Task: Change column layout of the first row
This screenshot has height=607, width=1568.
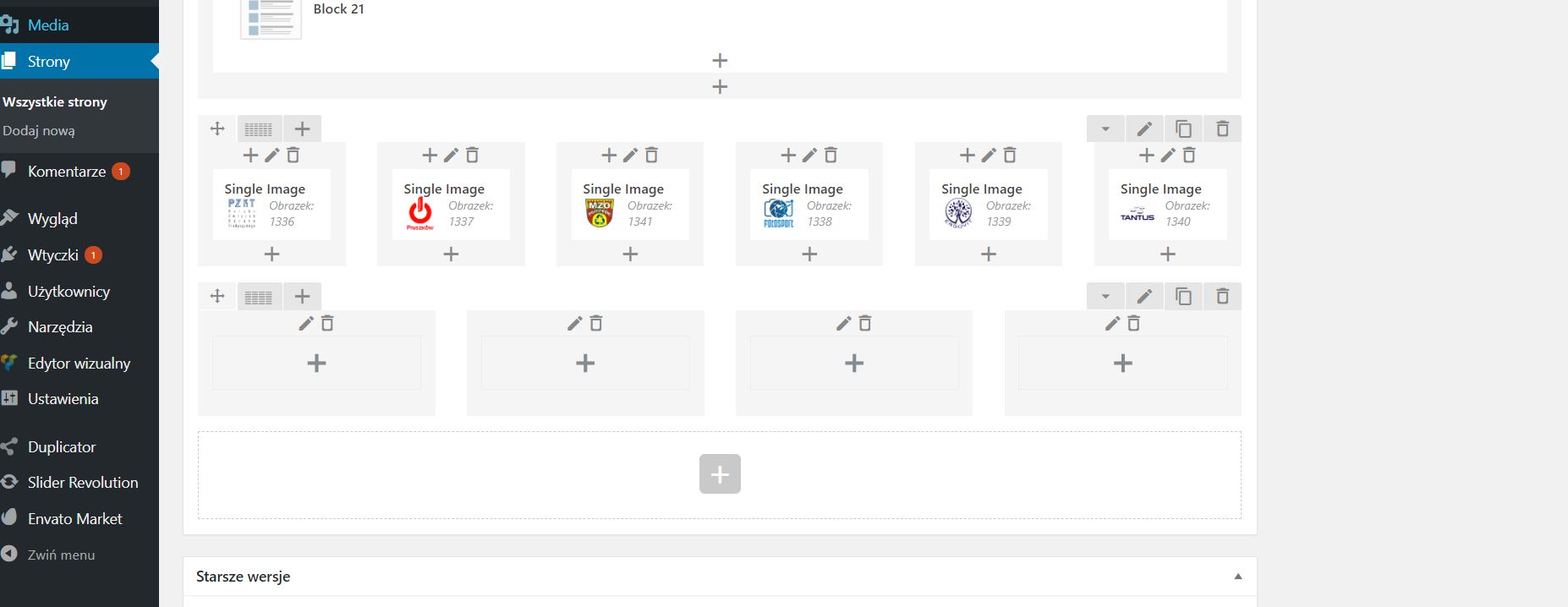Action: coord(259,129)
